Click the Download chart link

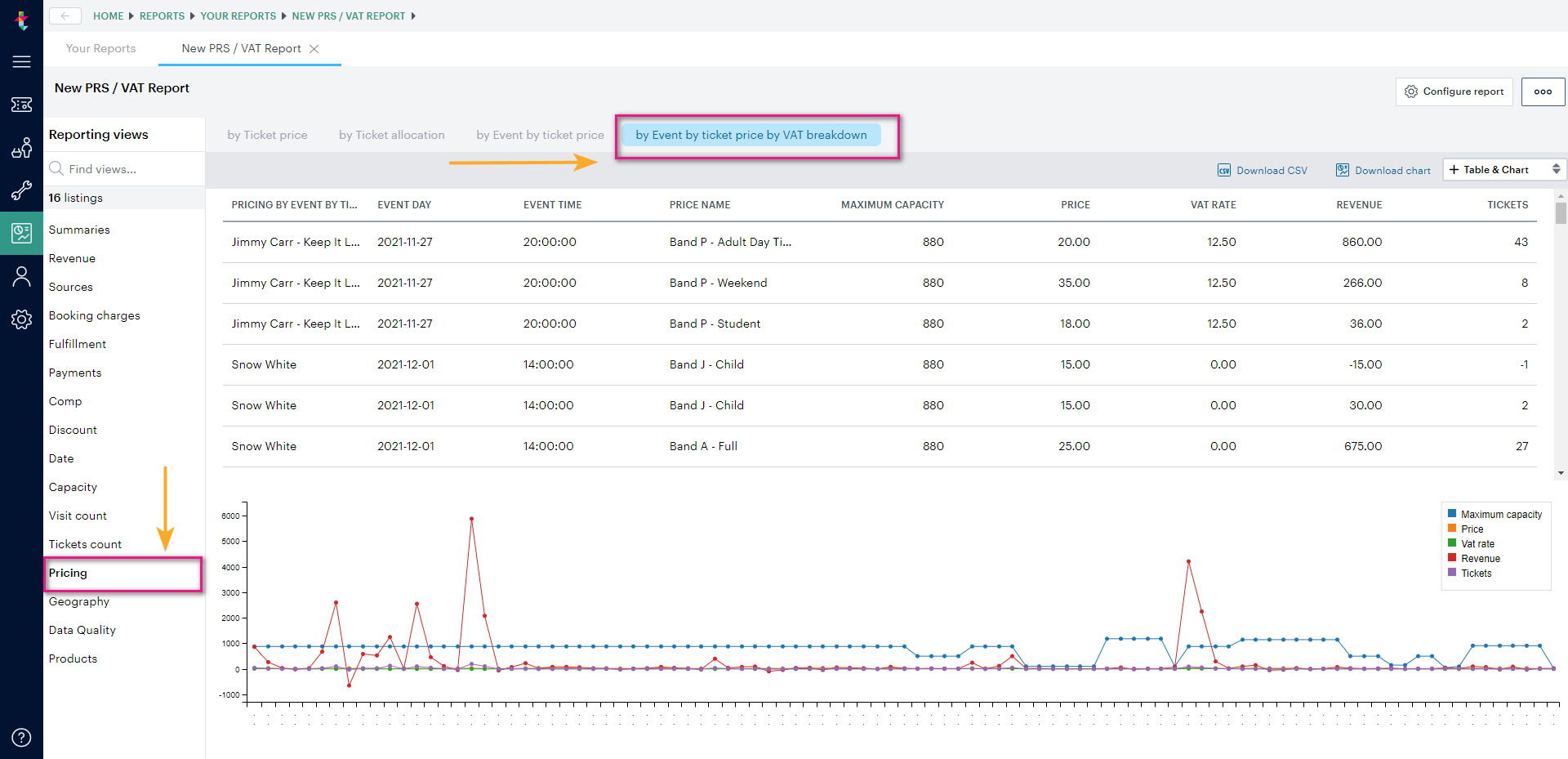pyautogui.click(x=1383, y=170)
